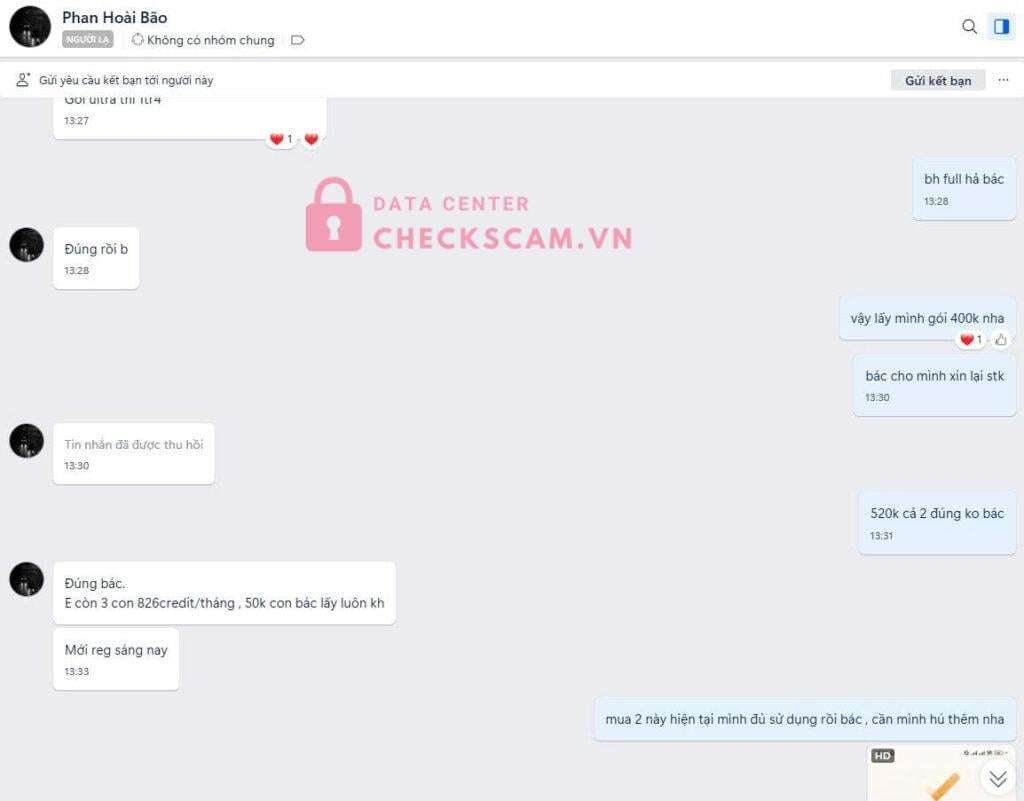
Task: Open the HD image thumbnail at the bottom
Action: 942,773
